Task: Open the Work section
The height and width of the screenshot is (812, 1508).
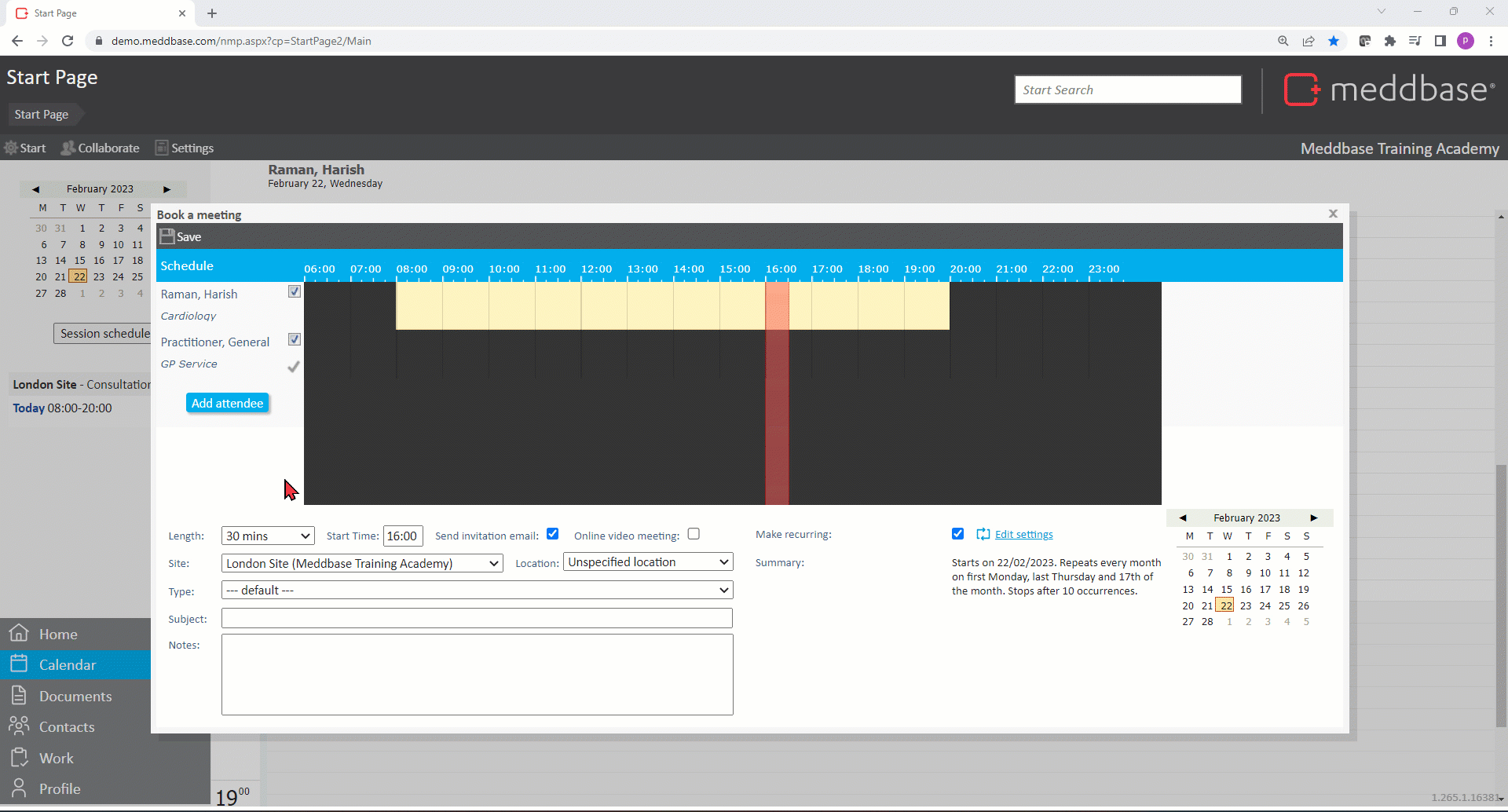Action: [57, 758]
